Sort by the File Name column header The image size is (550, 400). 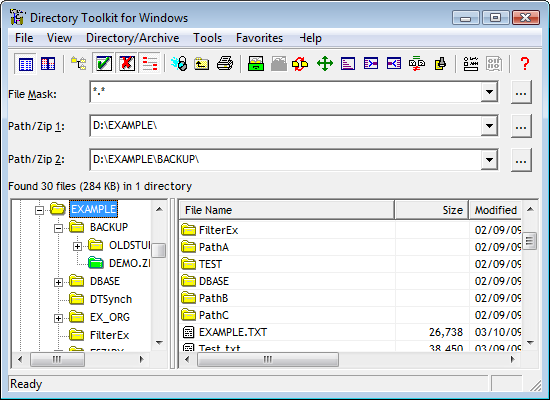(x=287, y=210)
